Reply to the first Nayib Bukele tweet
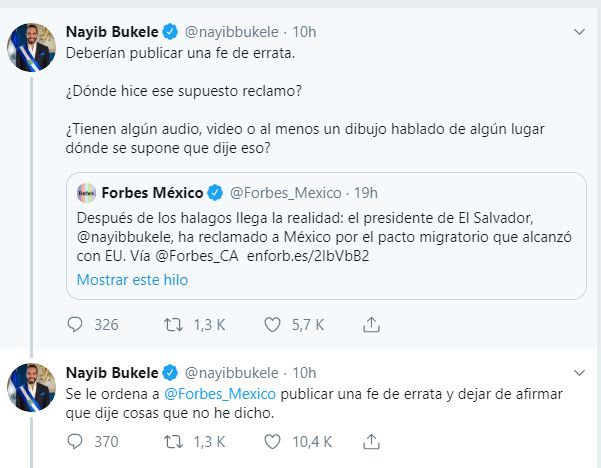Screen dimensions: 601x468 (x=76, y=324)
